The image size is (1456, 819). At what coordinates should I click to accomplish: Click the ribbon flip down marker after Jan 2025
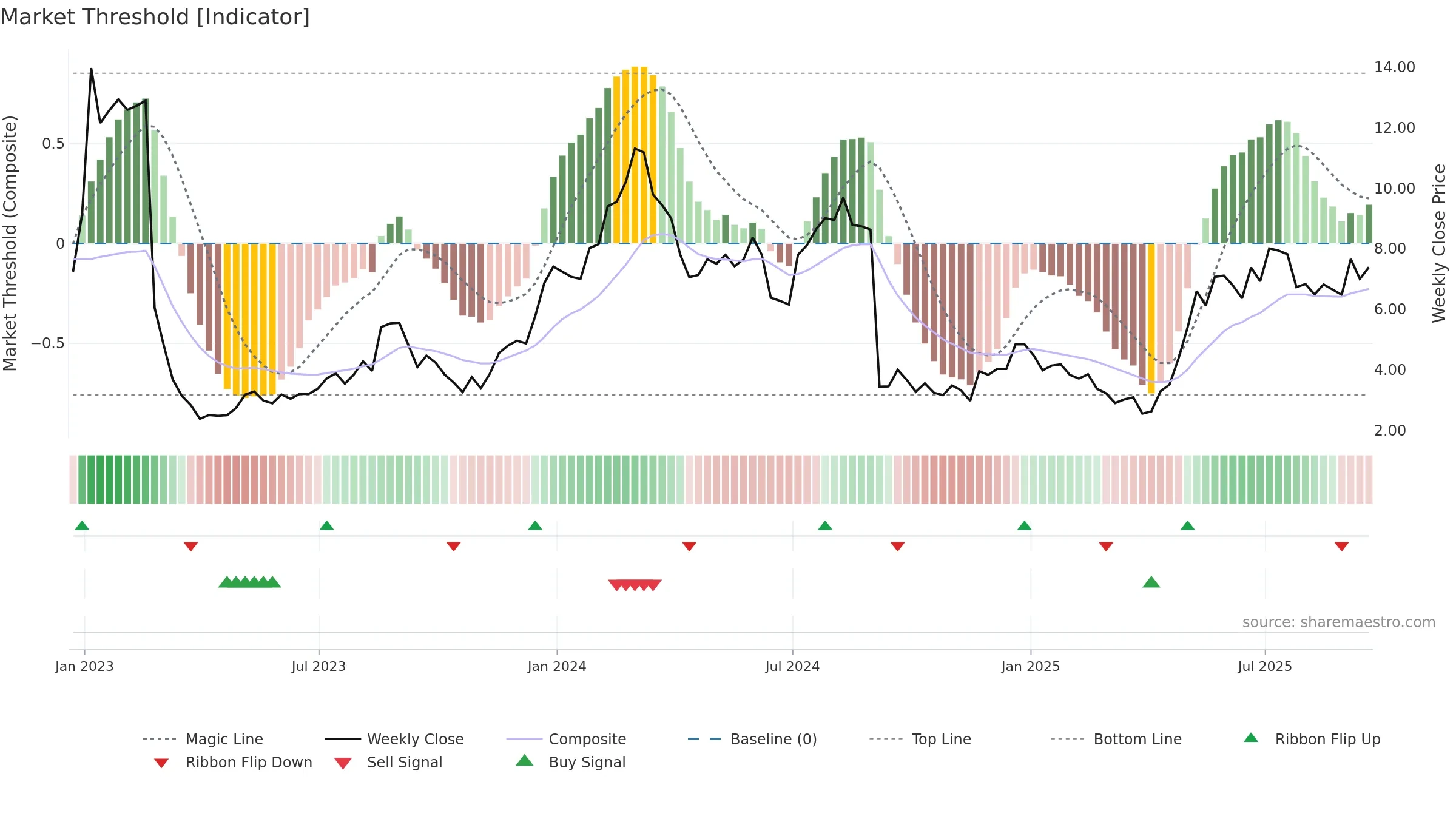coord(1106,547)
